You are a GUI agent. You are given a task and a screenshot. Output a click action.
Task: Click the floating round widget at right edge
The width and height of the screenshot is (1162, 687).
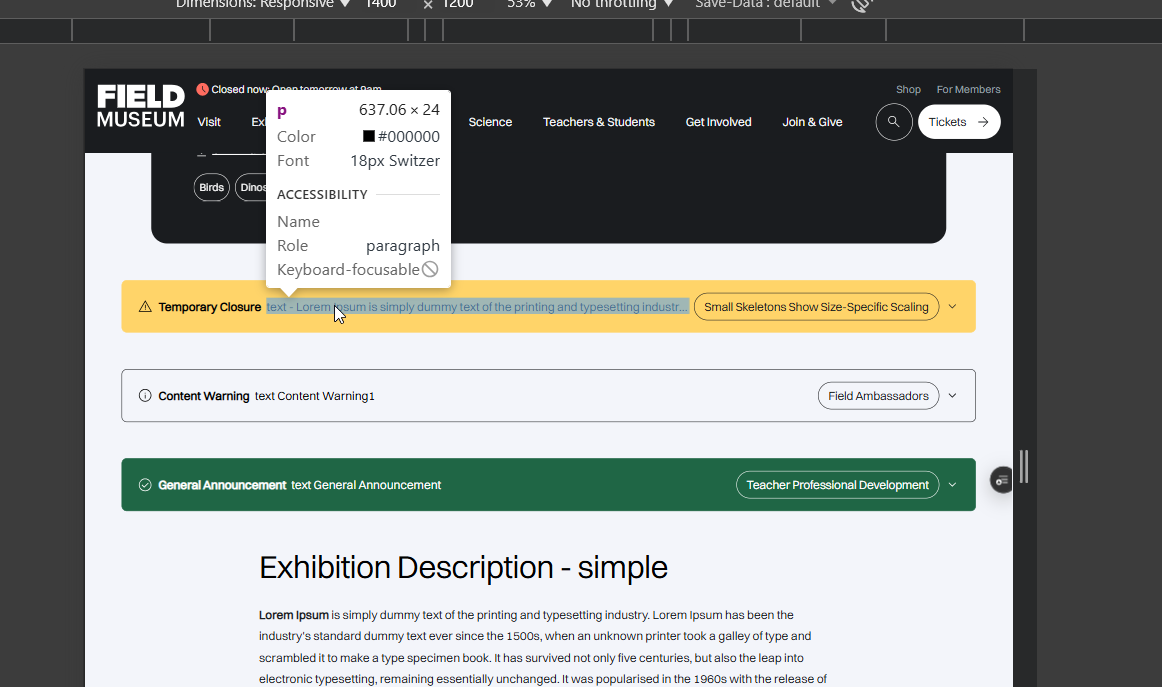(x=1001, y=480)
